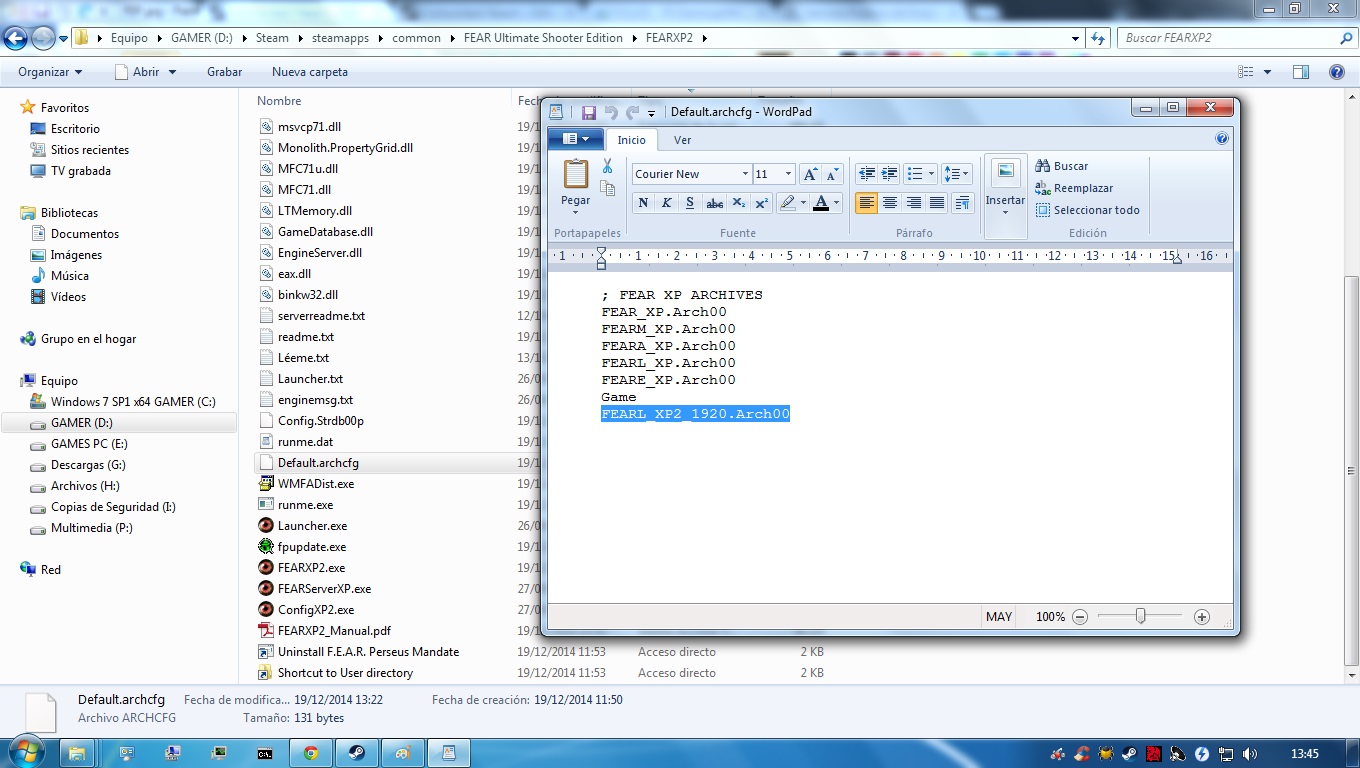The image size is (1360, 768).
Task: Click the increase indent icon
Action: click(x=889, y=174)
